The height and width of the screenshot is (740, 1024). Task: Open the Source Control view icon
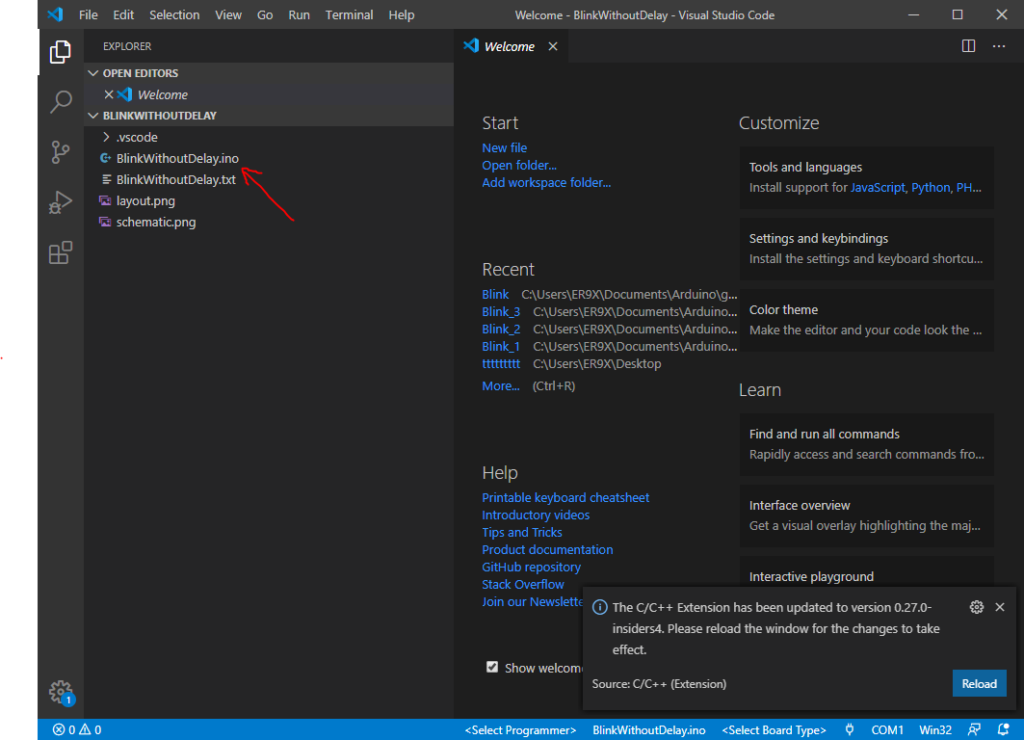[x=60, y=152]
